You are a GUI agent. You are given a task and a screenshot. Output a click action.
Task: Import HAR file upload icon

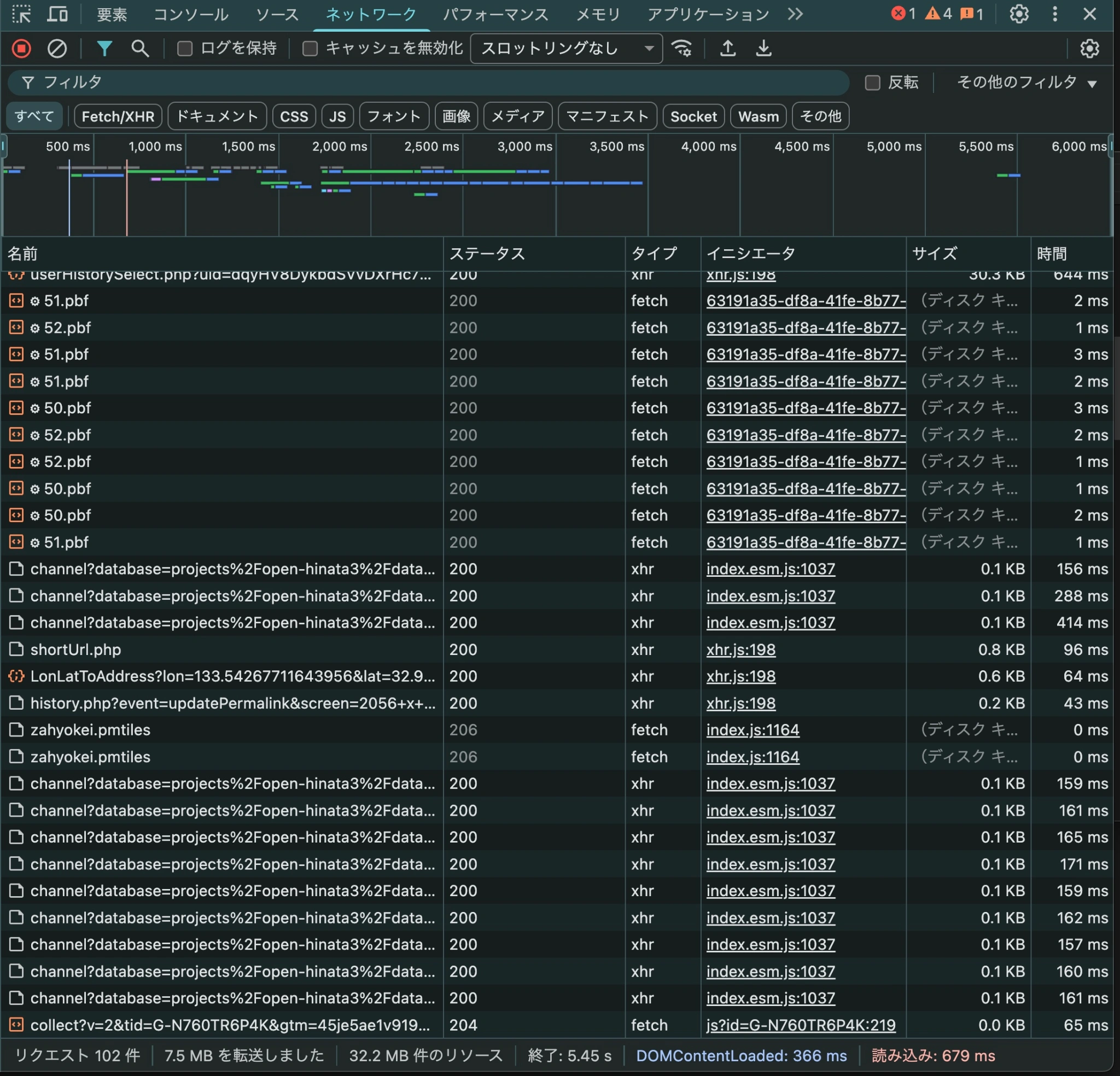pos(727,49)
